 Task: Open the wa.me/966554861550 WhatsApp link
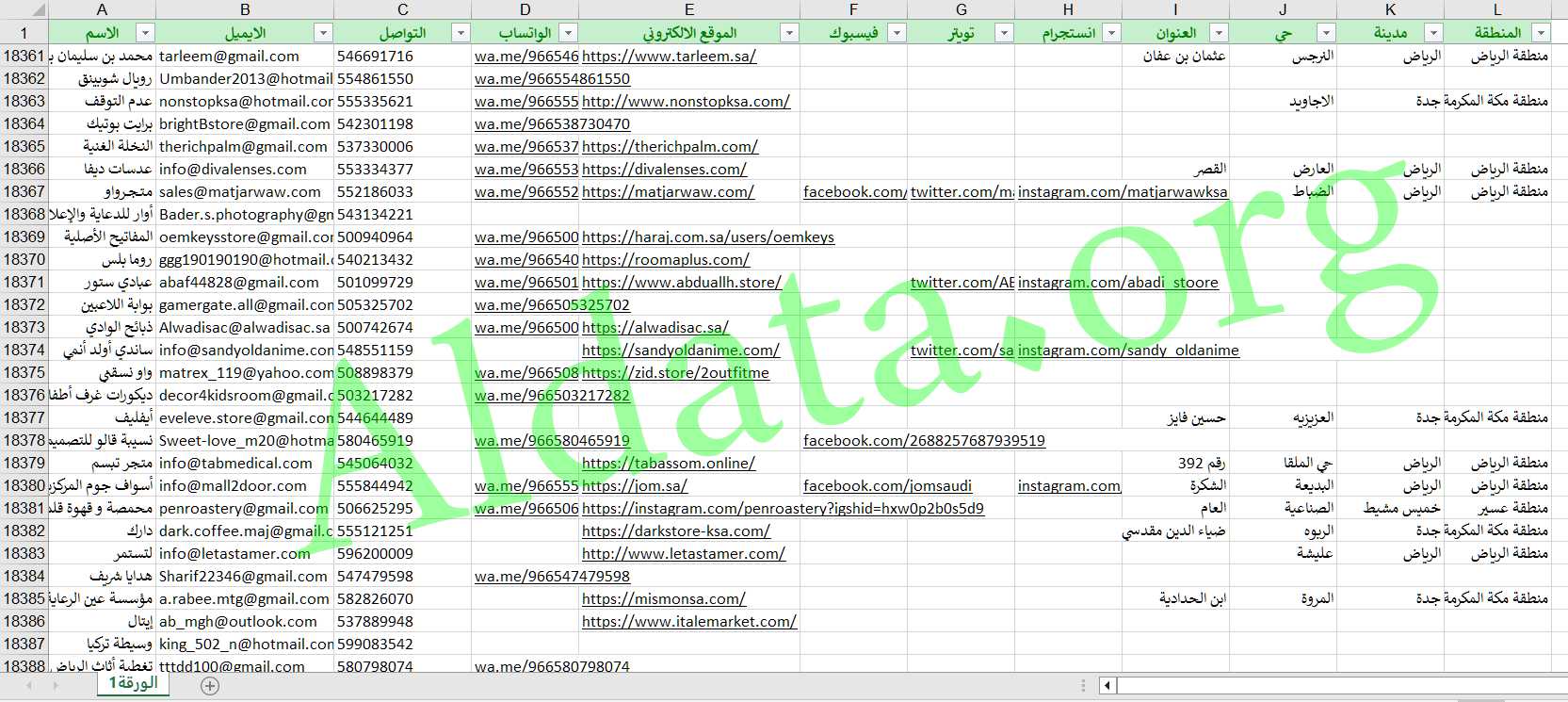coord(552,79)
